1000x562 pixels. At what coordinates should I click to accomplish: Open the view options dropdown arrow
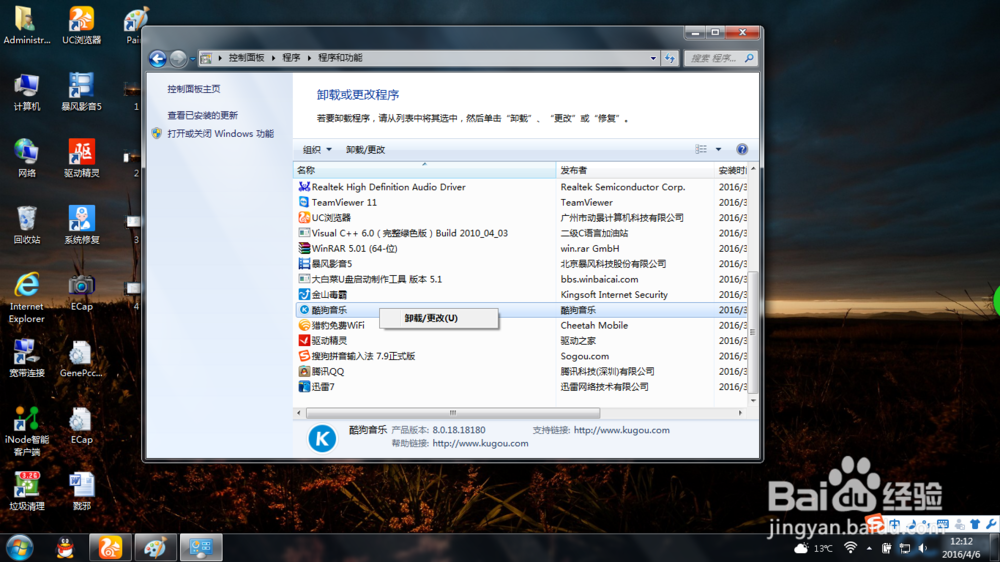[718, 149]
